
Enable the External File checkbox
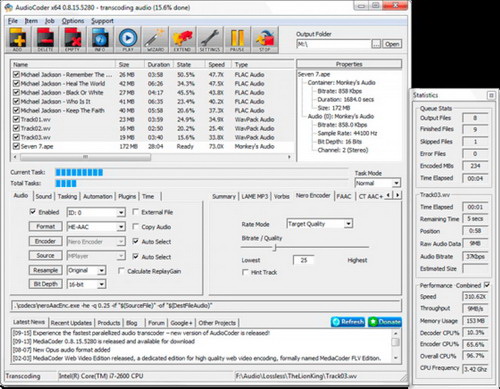[x=136, y=212]
